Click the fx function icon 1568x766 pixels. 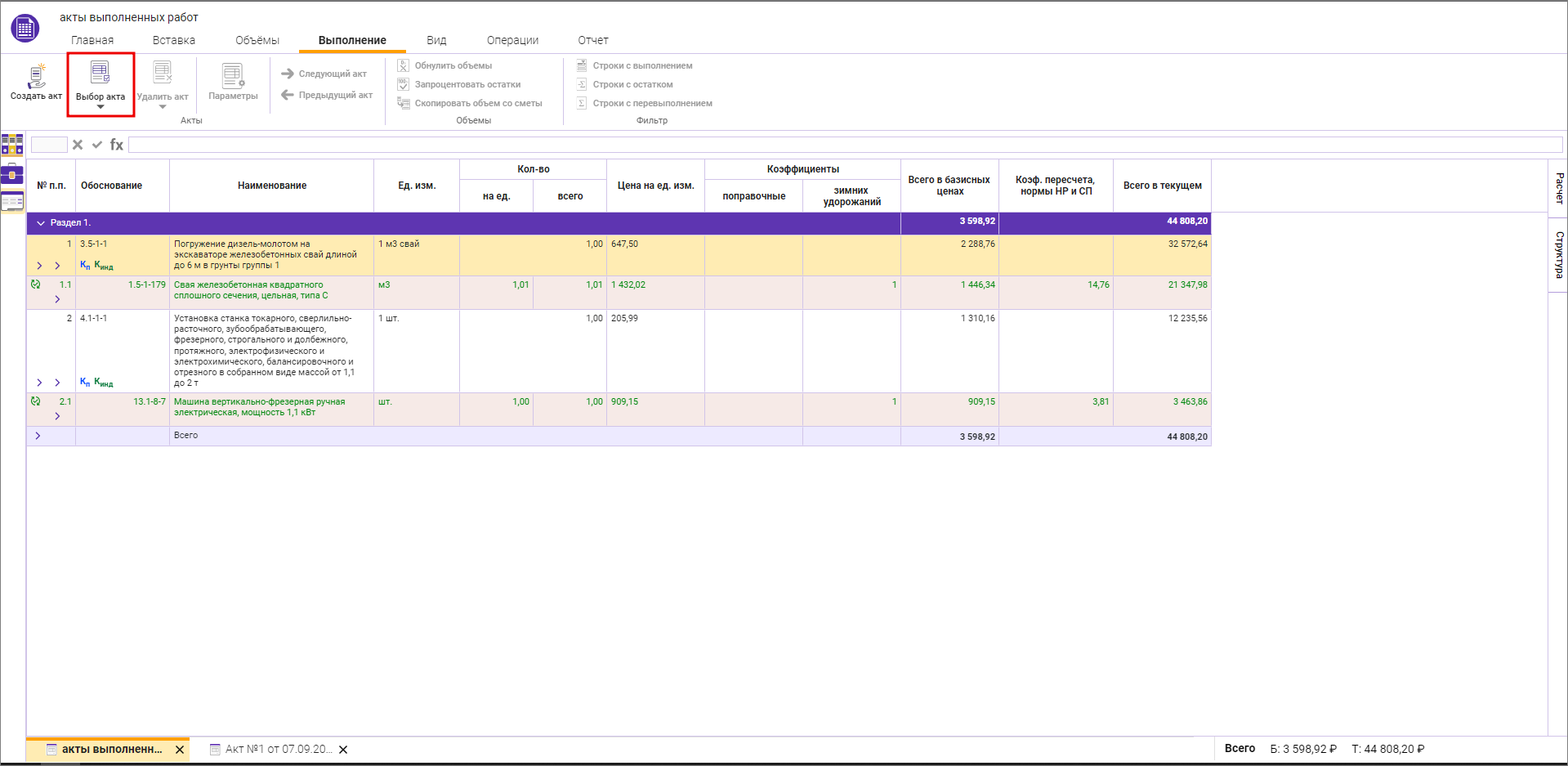tap(117, 145)
